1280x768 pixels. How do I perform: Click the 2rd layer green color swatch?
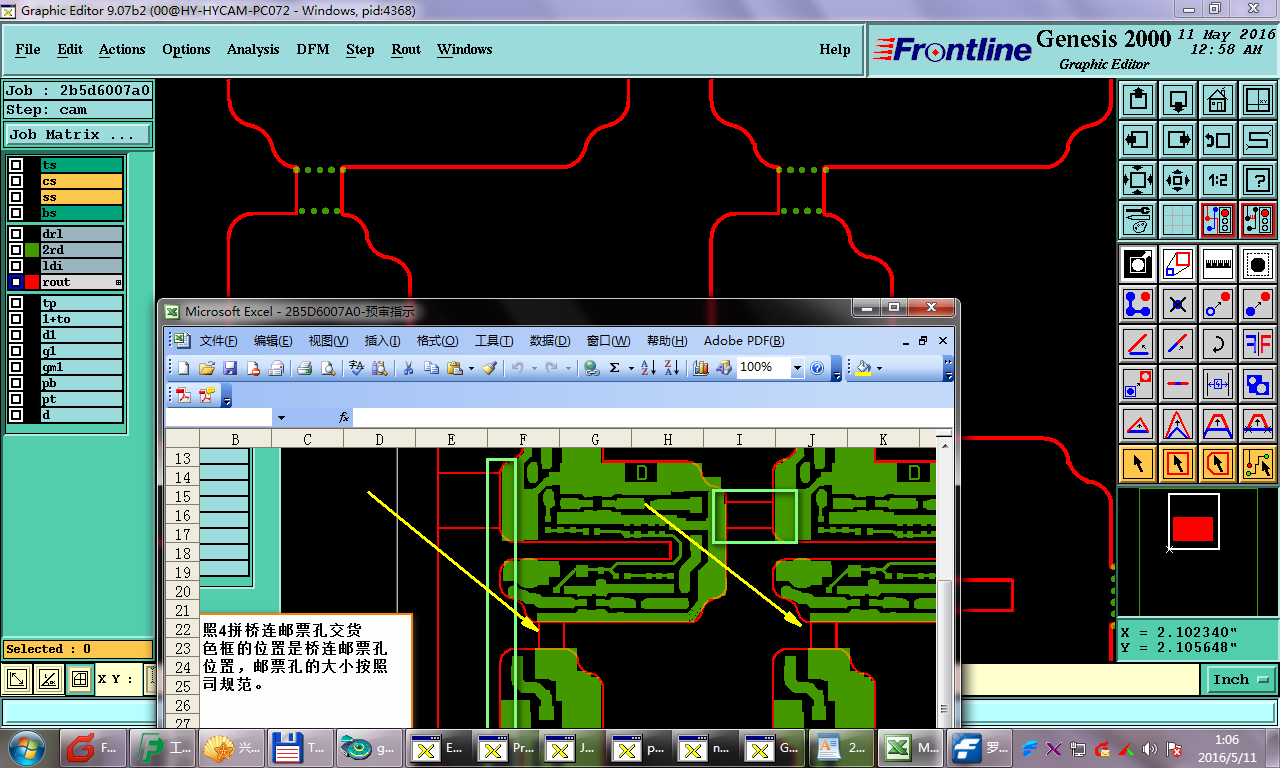click(32, 250)
